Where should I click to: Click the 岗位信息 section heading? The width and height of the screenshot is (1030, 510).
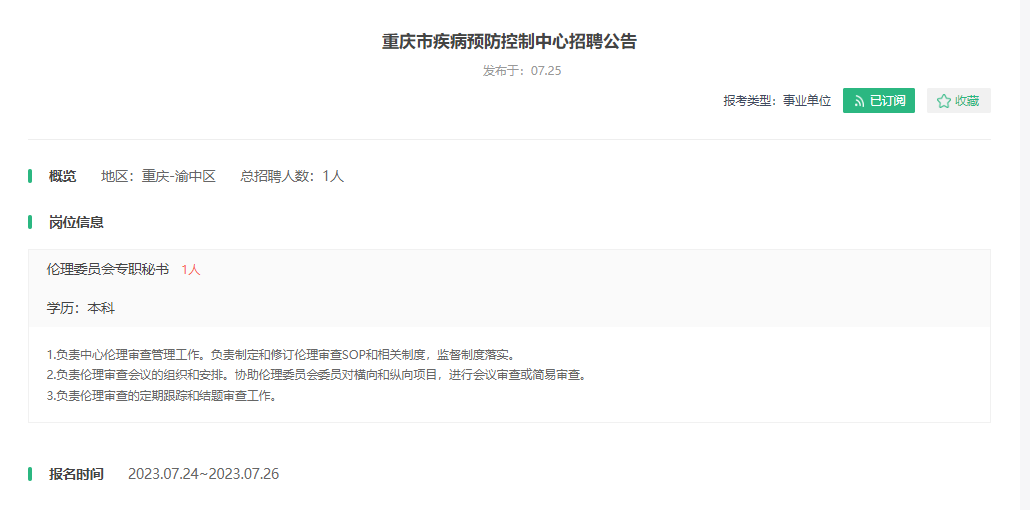[x=76, y=222]
